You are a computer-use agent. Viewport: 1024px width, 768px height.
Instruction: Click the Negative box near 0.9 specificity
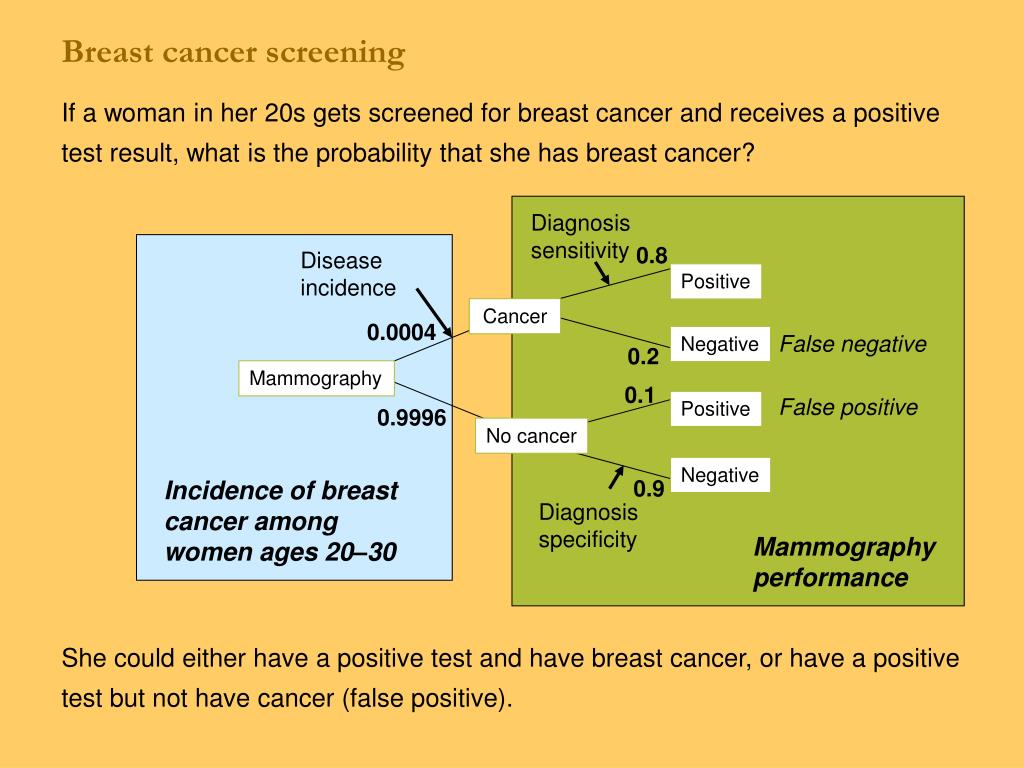(x=720, y=475)
